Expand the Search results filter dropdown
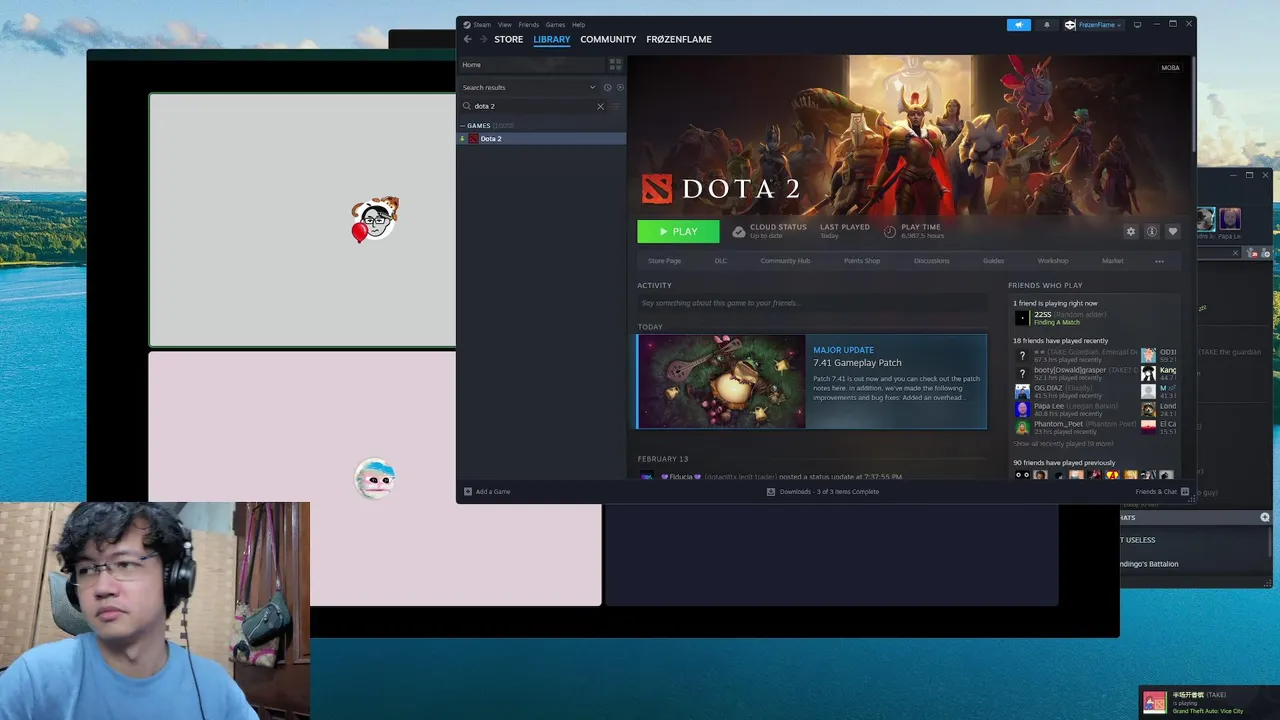 click(592, 87)
